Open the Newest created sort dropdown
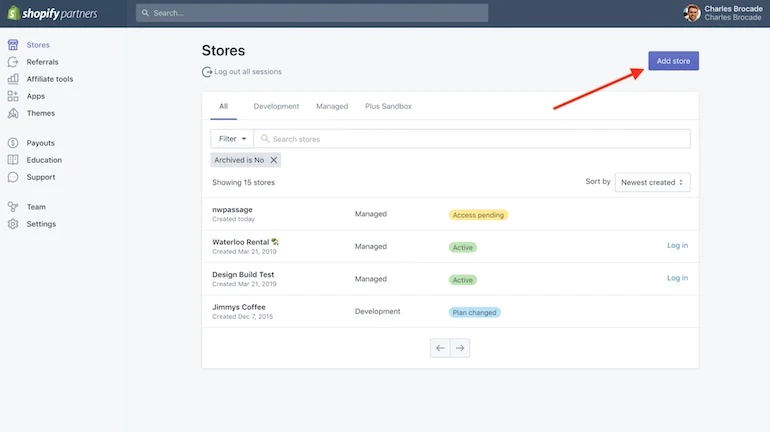This screenshot has height=432, width=770. (x=652, y=182)
